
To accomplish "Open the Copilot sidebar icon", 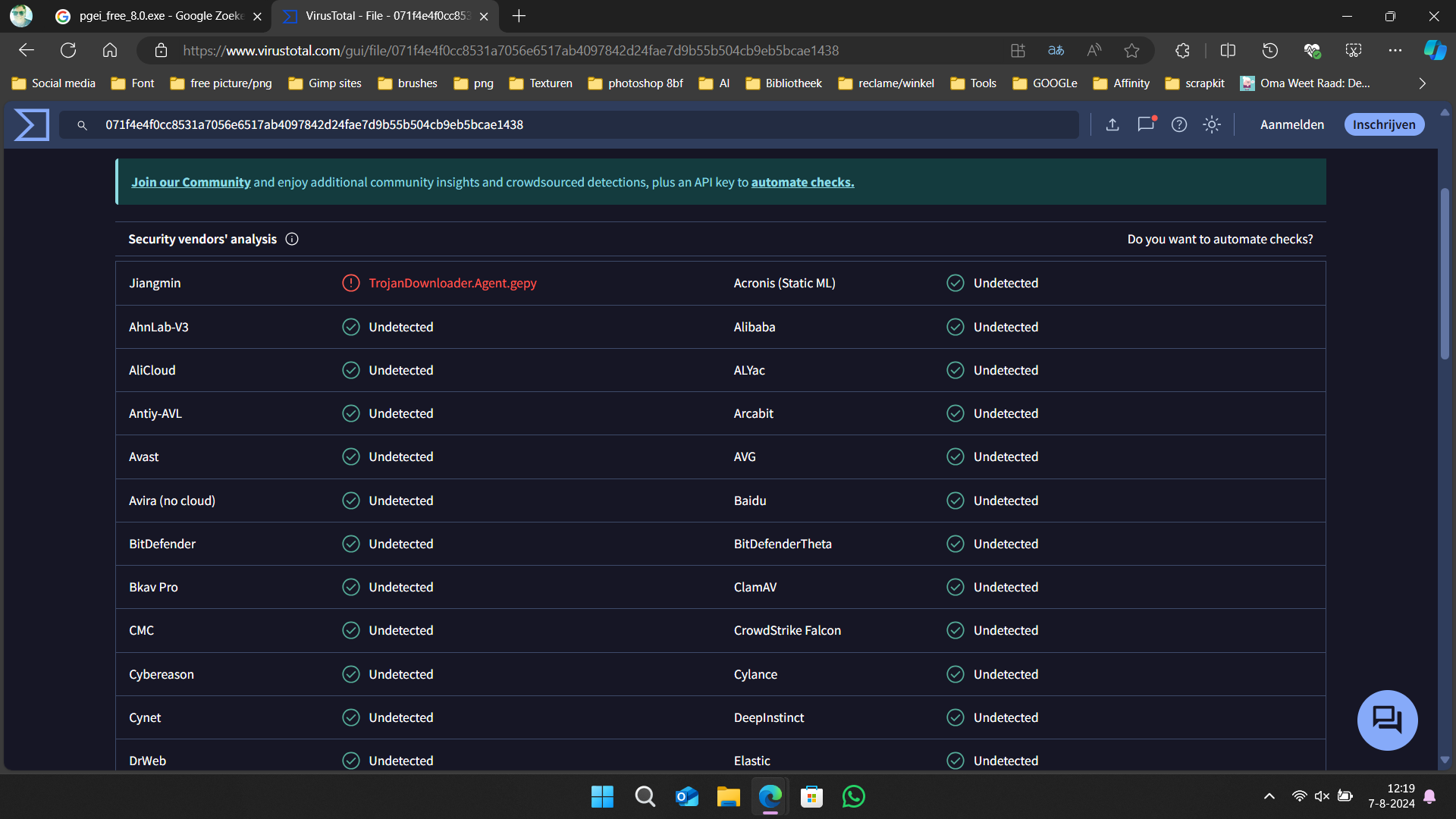I will tap(1435, 51).
